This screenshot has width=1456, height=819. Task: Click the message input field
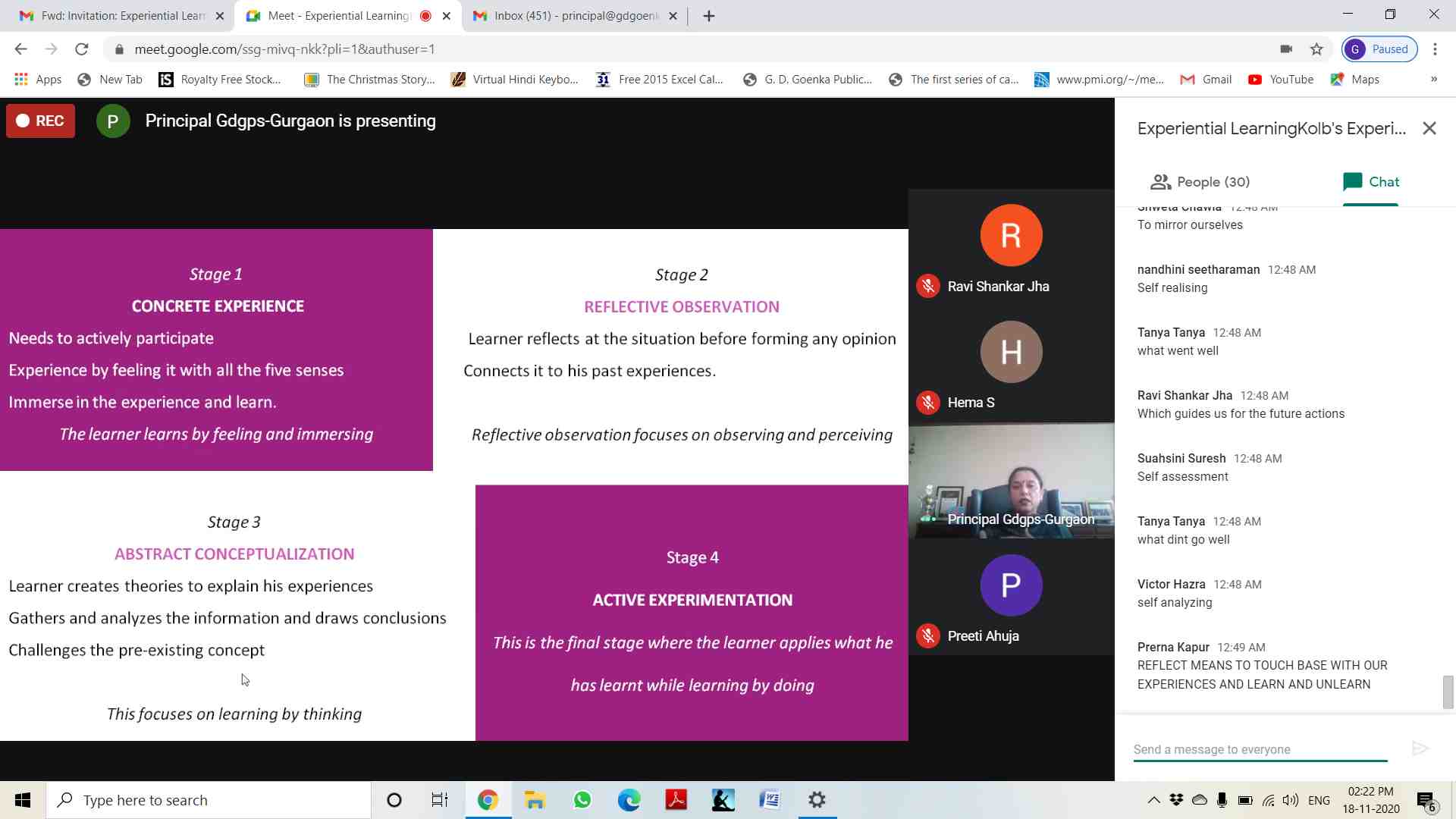tap(1260, 749)
